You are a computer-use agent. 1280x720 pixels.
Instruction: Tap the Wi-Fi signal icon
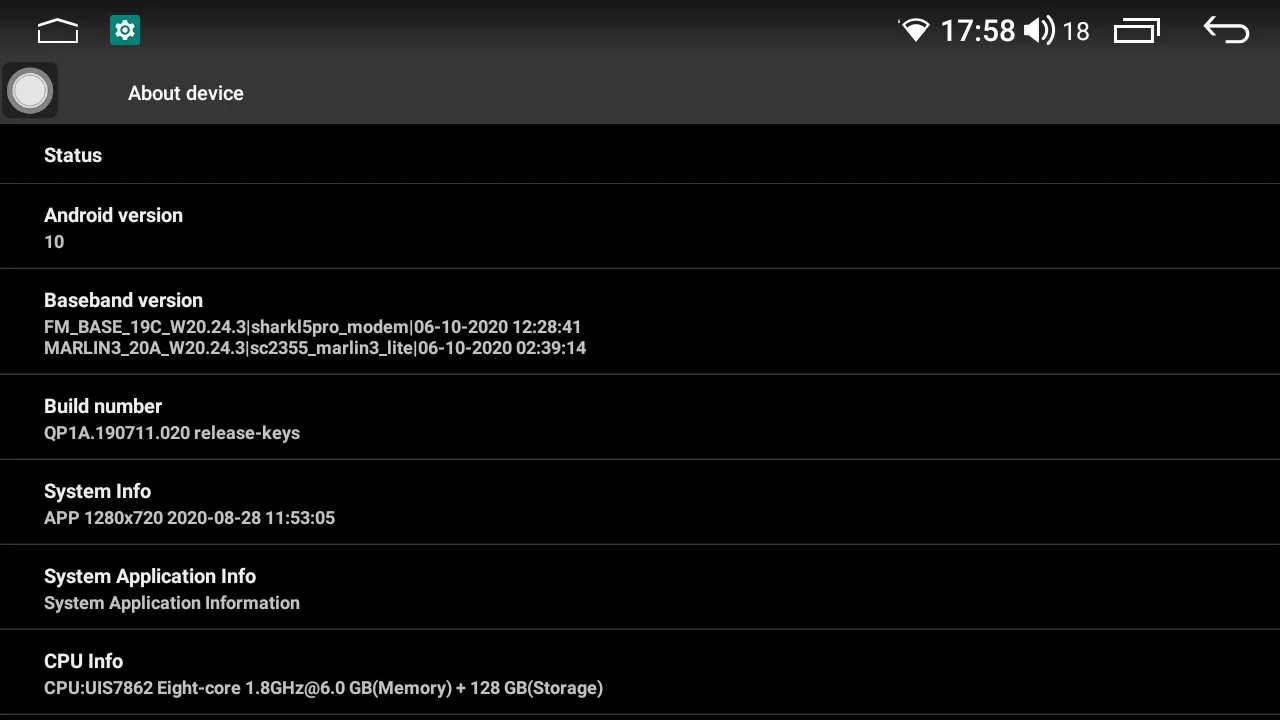(914, 30)
